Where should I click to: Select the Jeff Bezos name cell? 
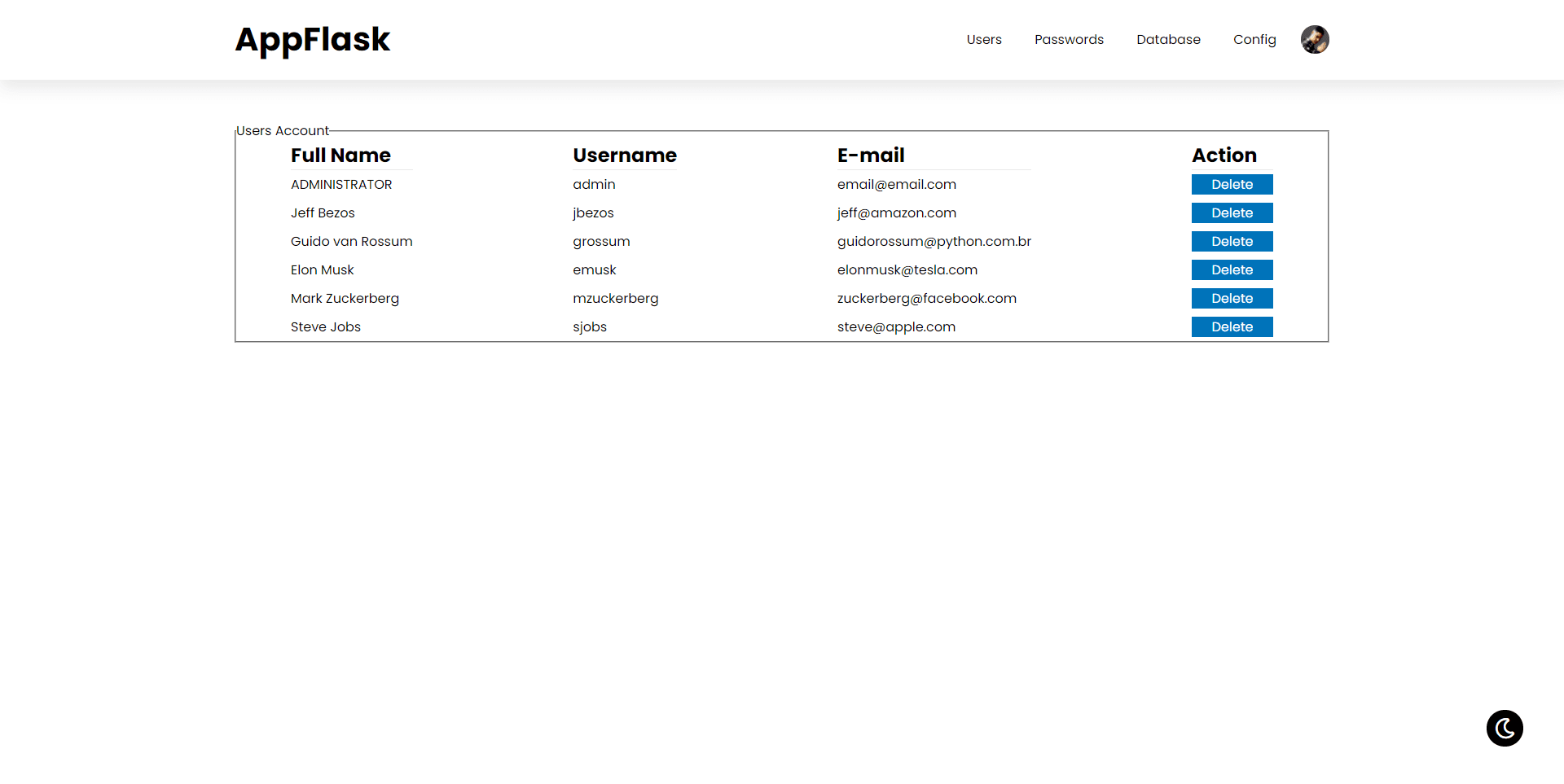pos(323,213)
